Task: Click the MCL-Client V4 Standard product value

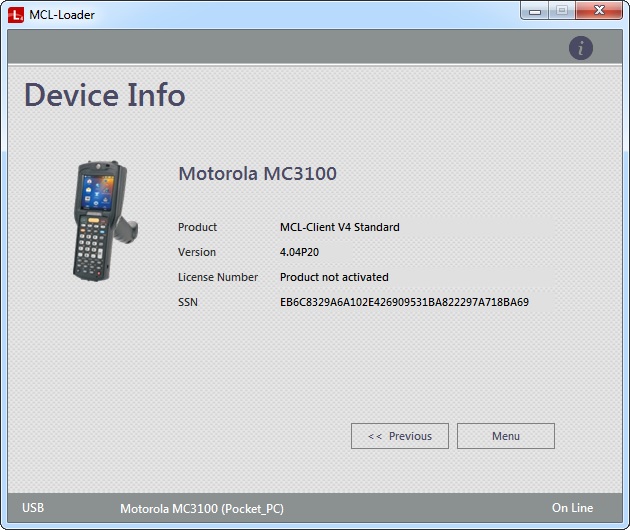Action: click(x=339, y=227)
